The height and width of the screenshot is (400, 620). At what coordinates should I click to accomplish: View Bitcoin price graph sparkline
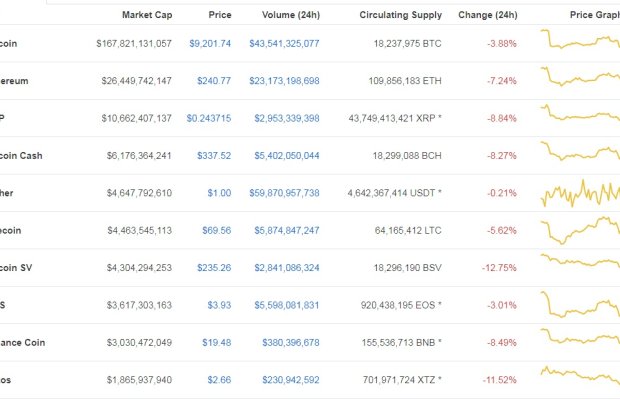(580, 39)
